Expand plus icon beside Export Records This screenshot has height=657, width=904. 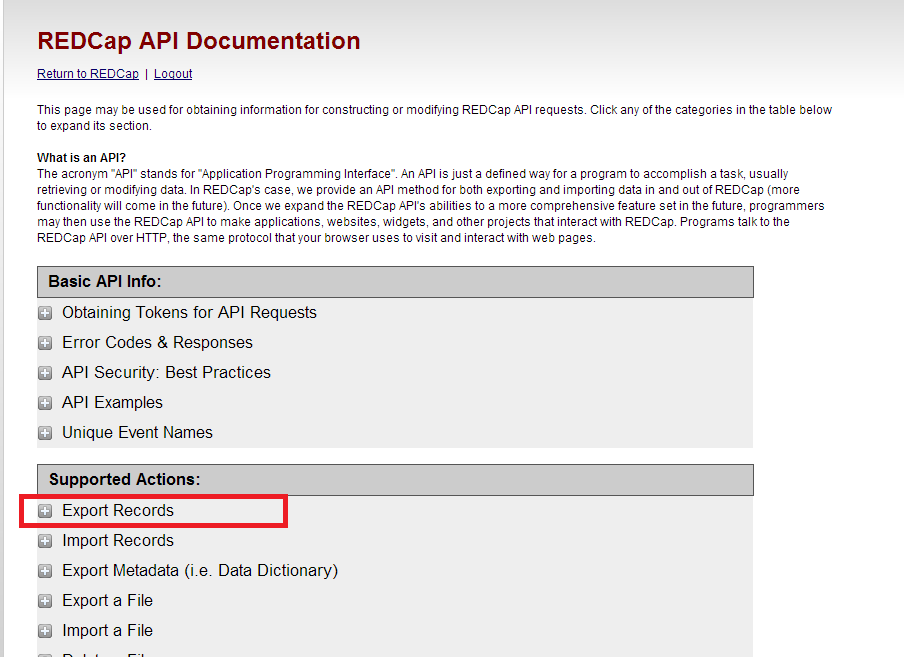click(x=45, y=511)
